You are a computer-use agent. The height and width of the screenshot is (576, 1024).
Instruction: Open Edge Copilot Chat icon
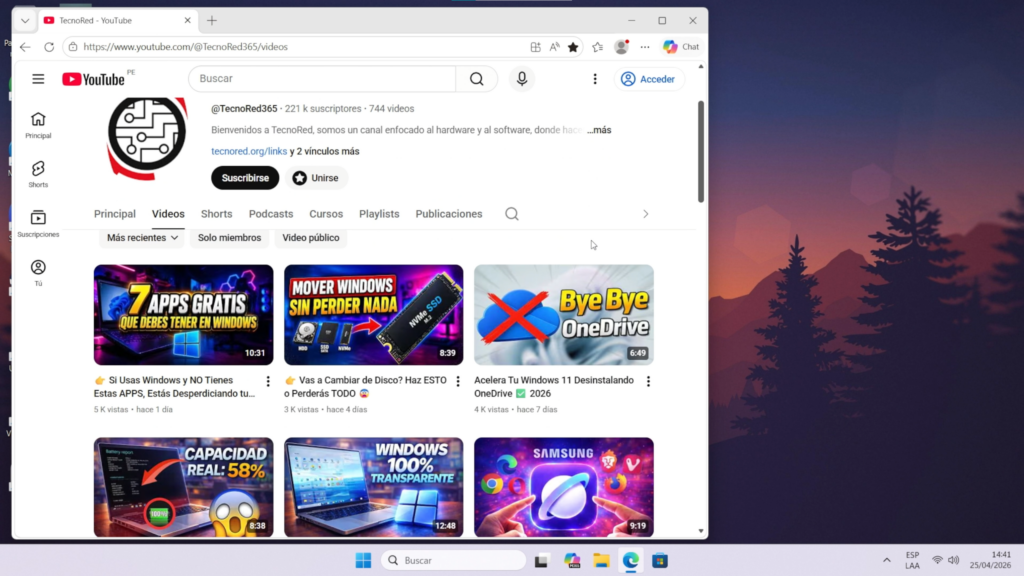(683, 46)
